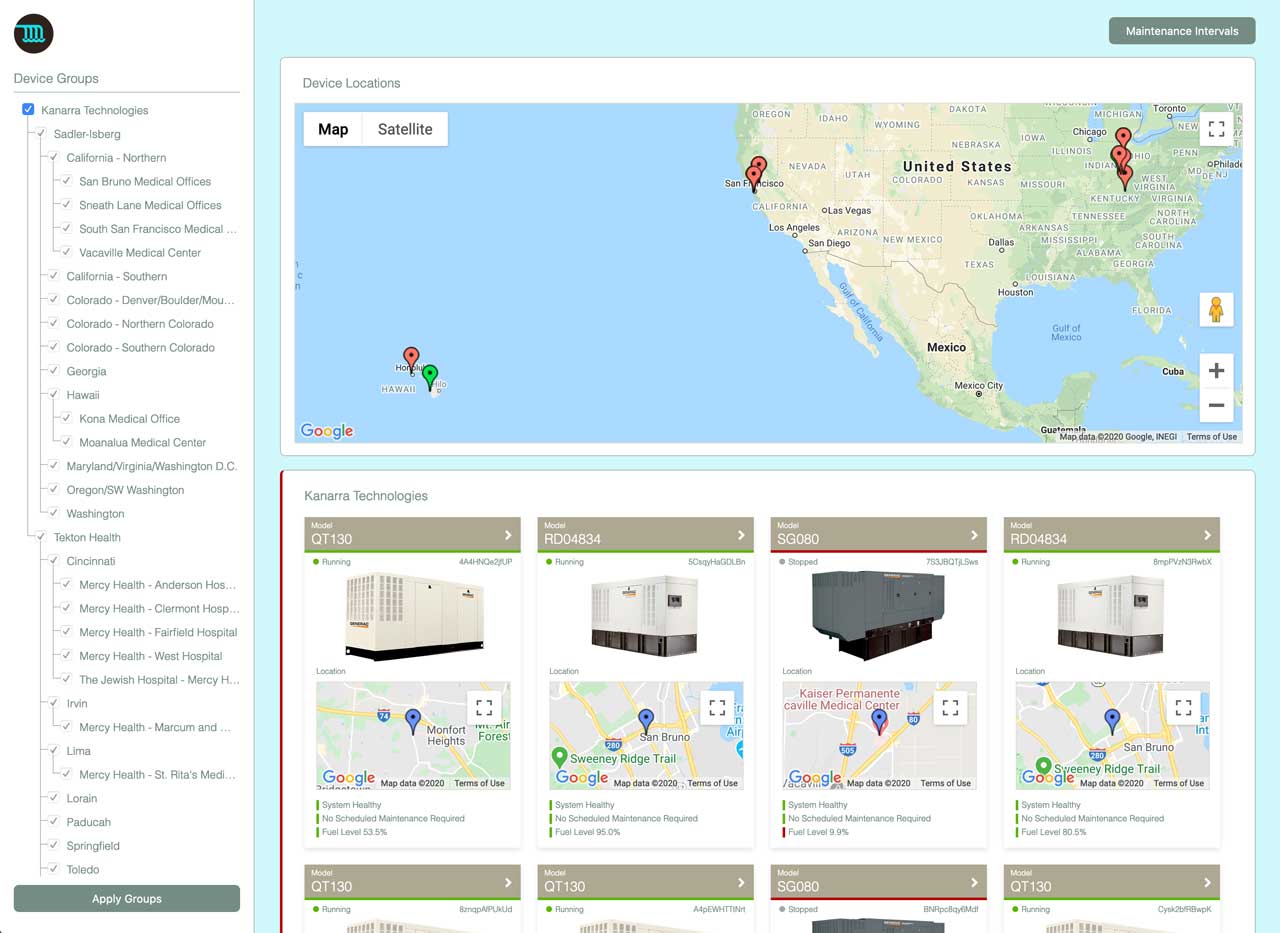Viewport: 1280px width, 933px height.
Task: Click the Apply Groups button
Action: 127,898
